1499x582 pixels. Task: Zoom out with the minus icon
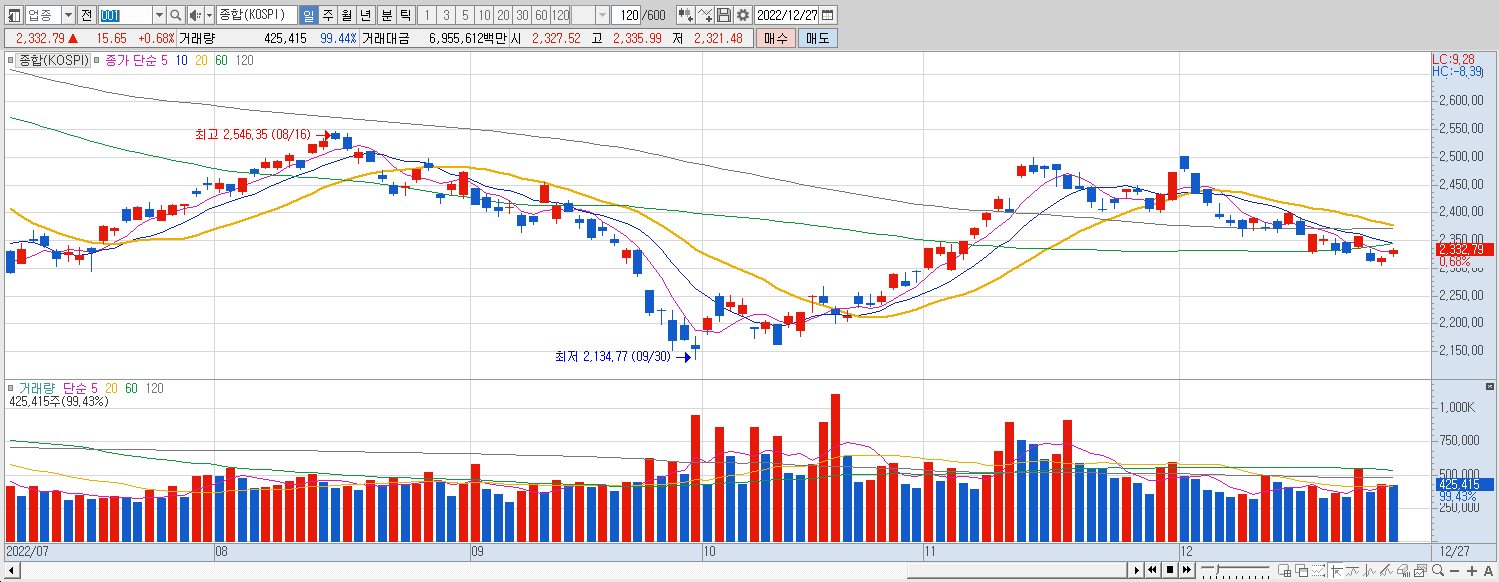point(1454,571)
